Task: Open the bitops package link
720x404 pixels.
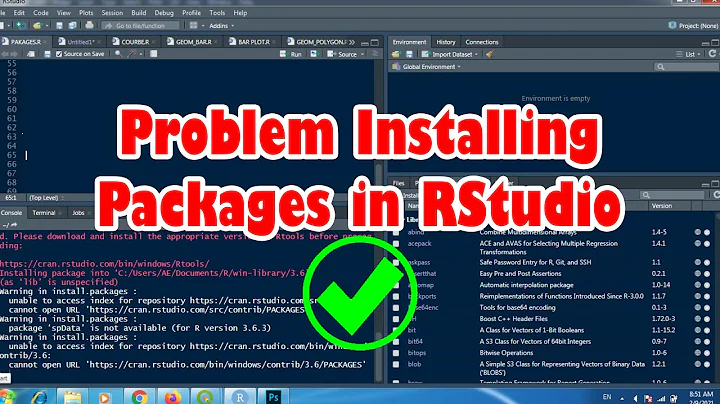Action: (x=416, y=353)
